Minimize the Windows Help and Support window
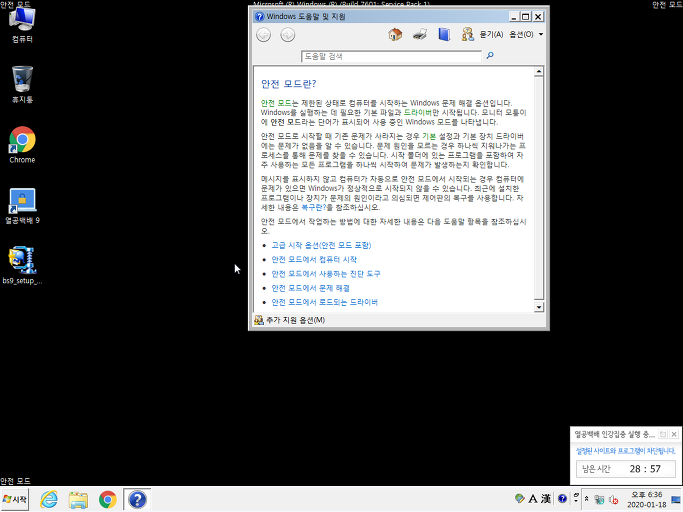The width and height of the screenshot is (683, 512). pyautogui.click(x=514, y=17)
